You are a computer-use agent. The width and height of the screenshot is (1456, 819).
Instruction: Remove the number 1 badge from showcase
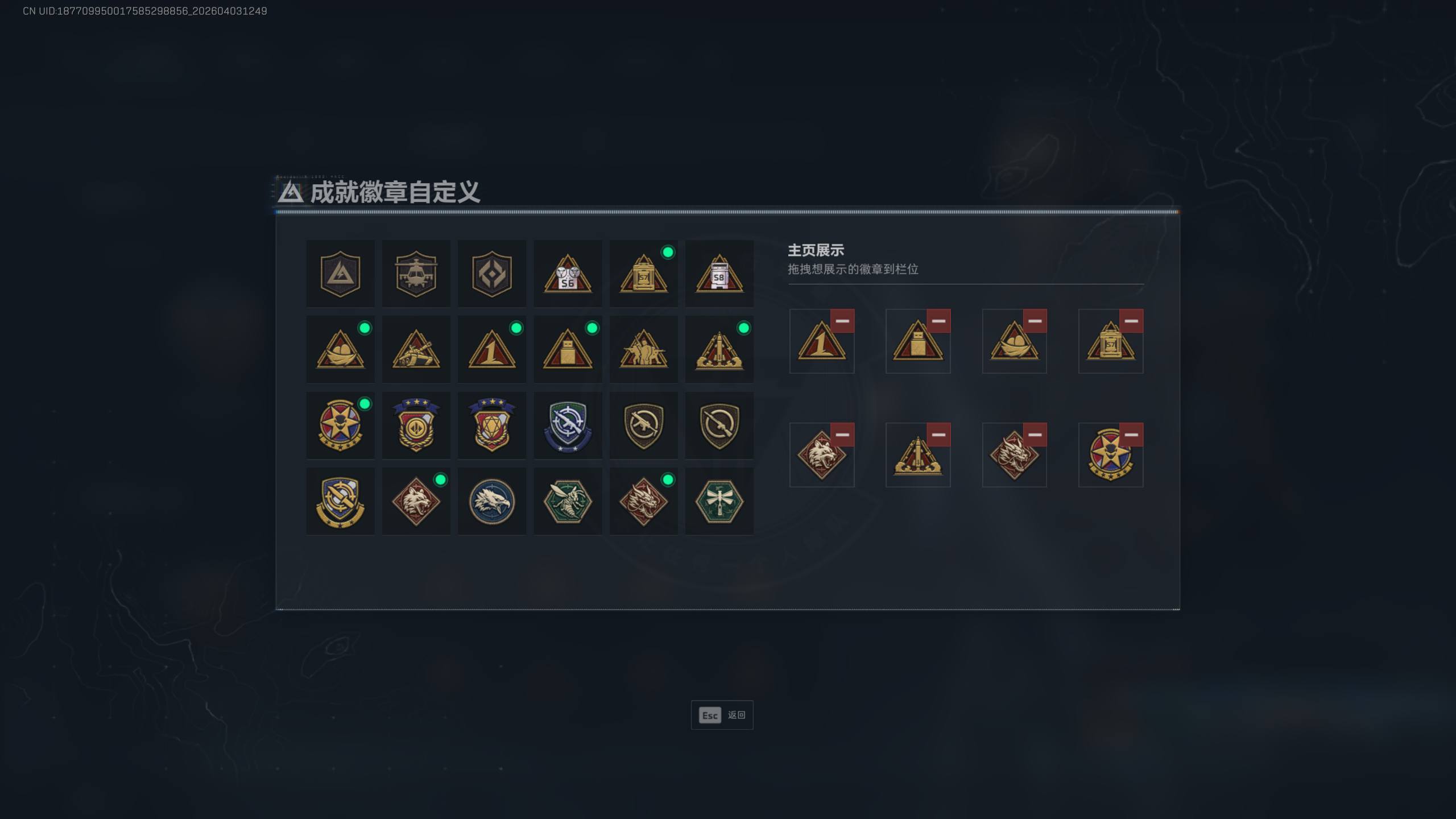(842, 321)
